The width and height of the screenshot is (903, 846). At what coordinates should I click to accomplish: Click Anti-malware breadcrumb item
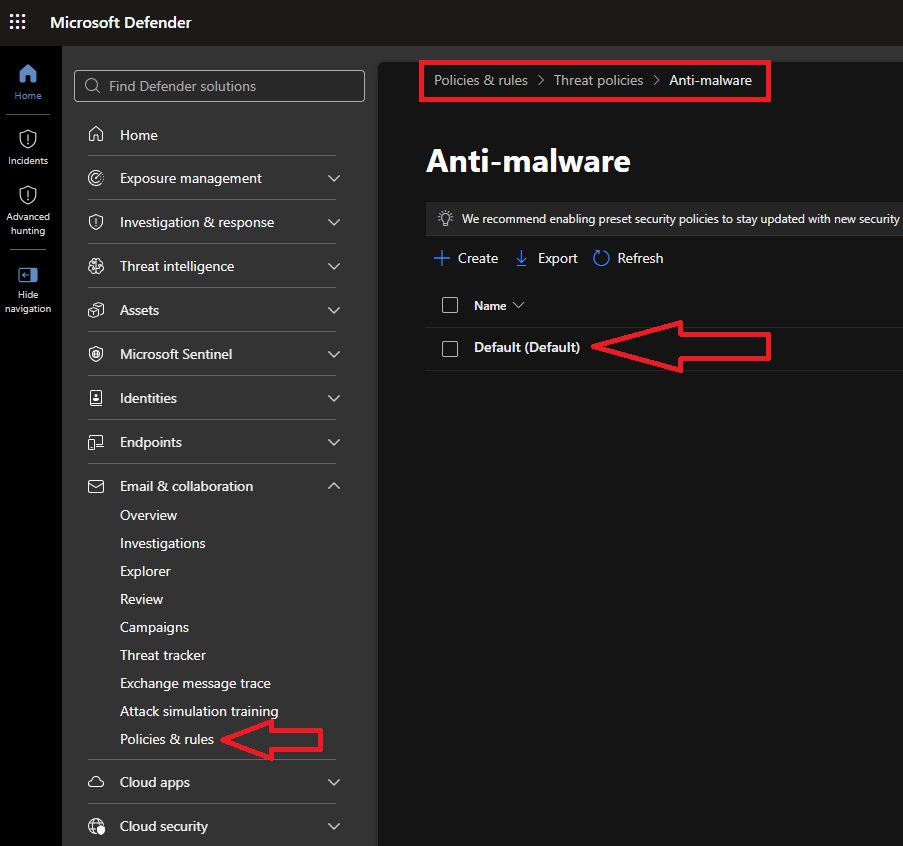(x=710, y=80)
